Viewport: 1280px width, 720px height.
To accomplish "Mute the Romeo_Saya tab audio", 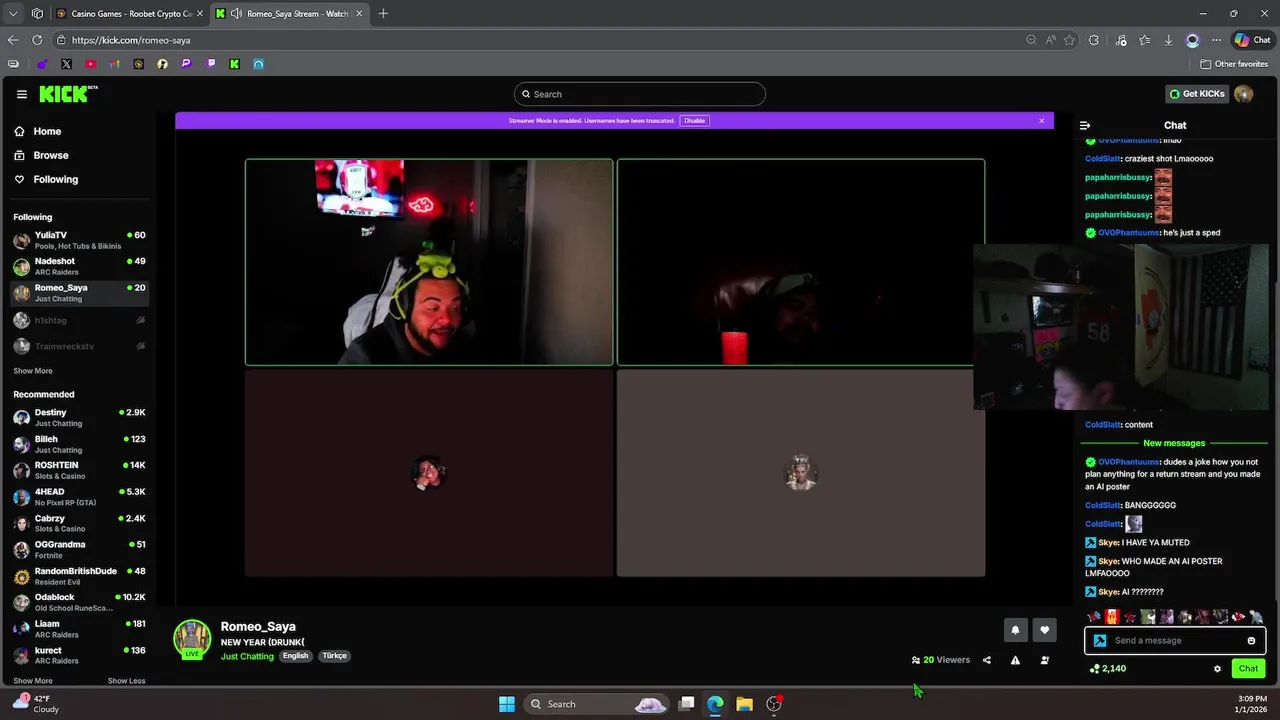I will click(x=236, y=14).
